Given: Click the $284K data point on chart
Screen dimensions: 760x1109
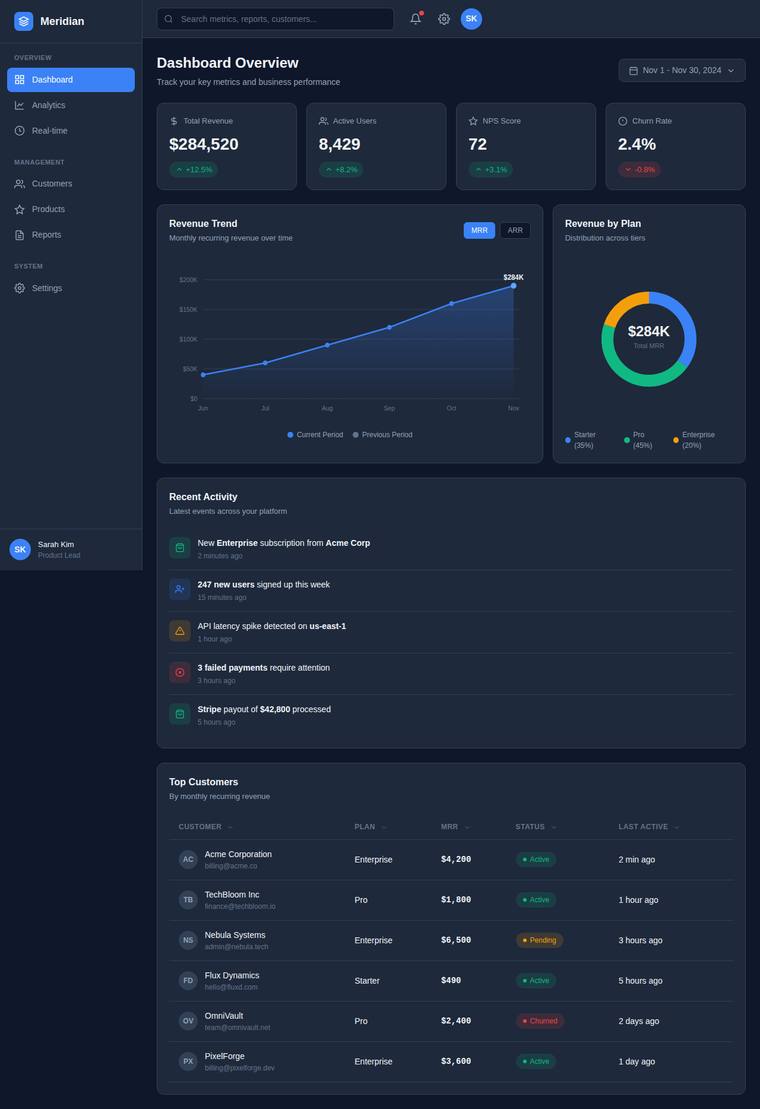Looking at the screenshot, I should (x=513, y=286).
